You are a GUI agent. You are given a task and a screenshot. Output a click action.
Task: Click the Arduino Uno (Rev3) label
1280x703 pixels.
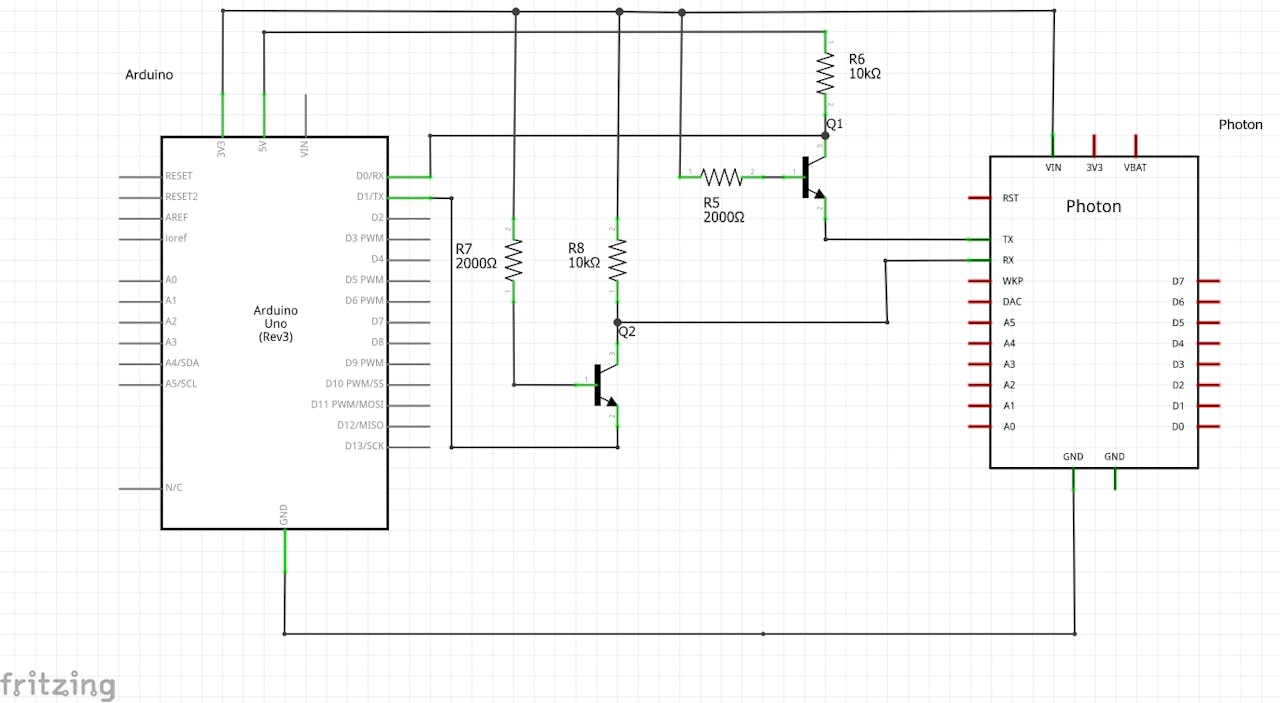(x=276, y=324)
